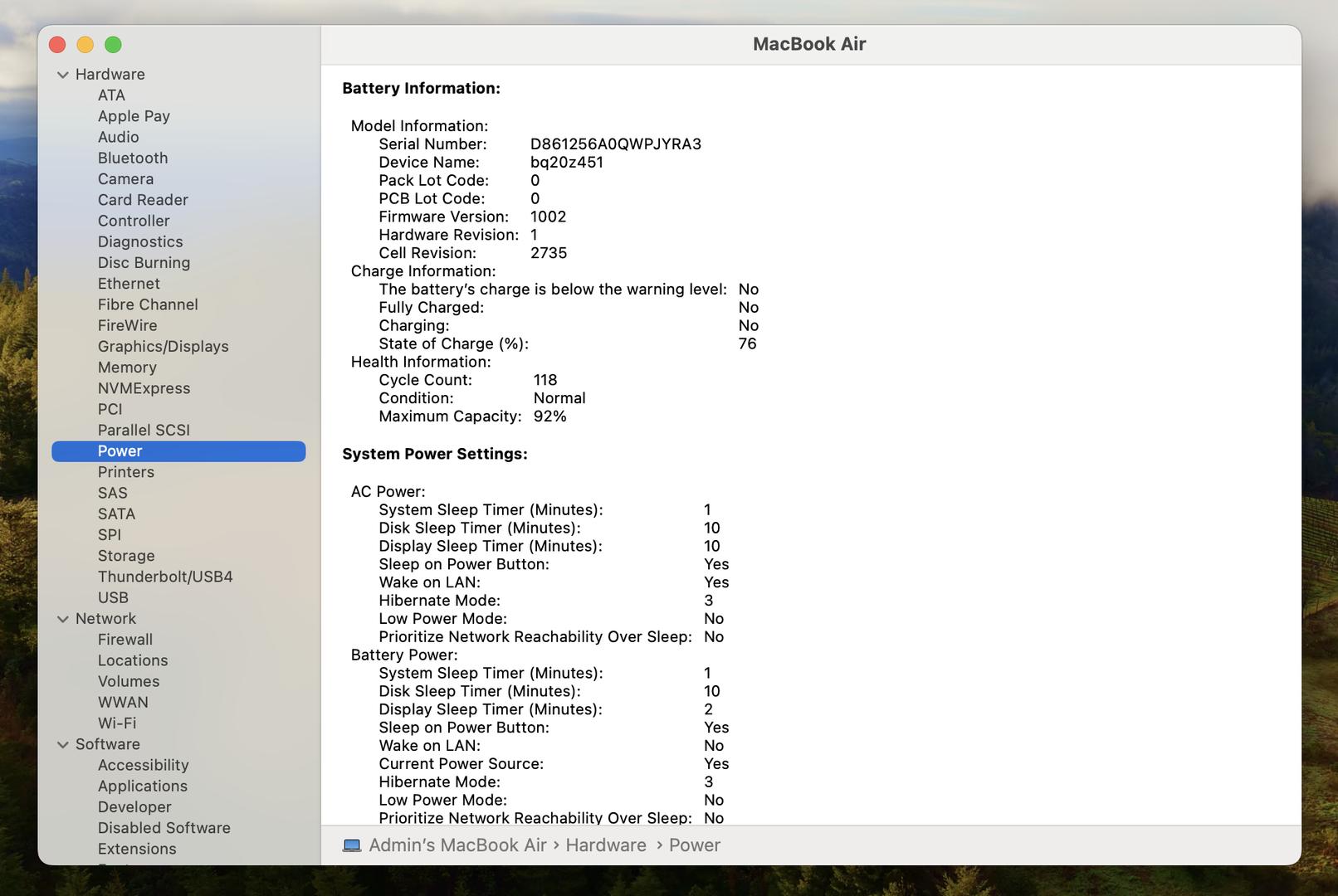Select SAS in the sidebar
Screen dimensions: 1338x896
click(x=112, y=493)
